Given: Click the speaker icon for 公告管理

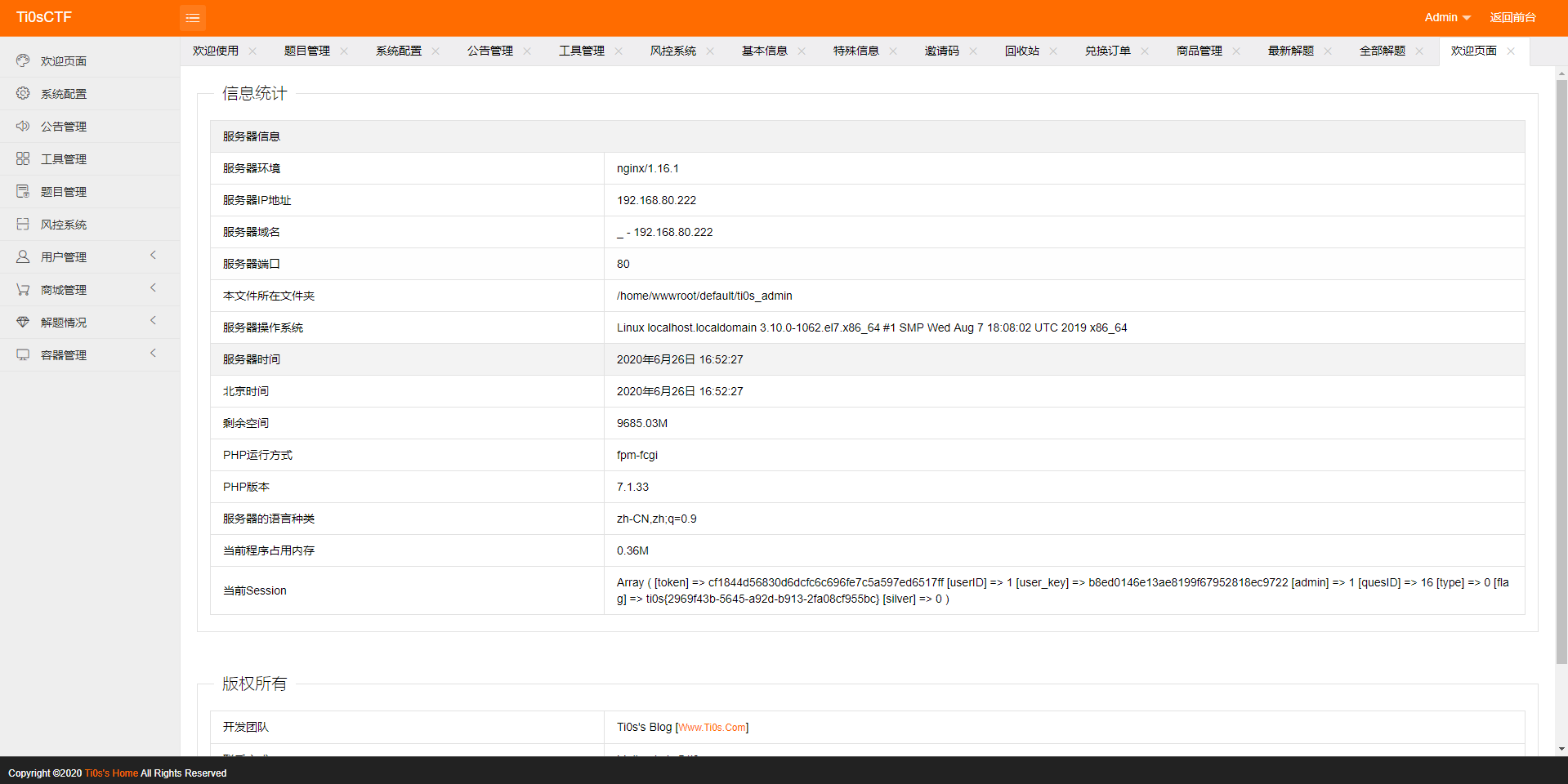Looking at the screenshot, I should click(23, 126).
